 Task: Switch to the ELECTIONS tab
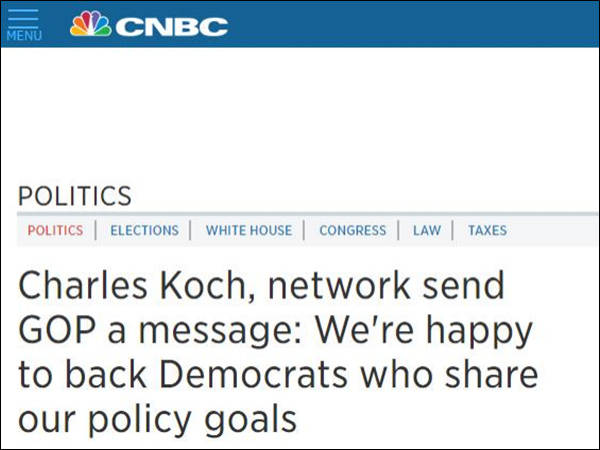(x=144, y=231)
